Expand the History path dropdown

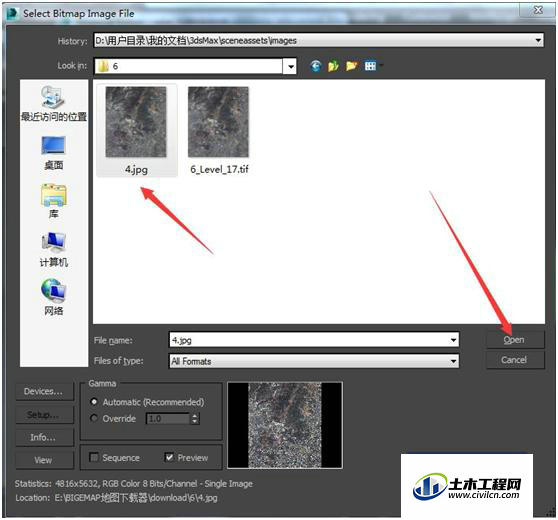(x=538, y=41)
